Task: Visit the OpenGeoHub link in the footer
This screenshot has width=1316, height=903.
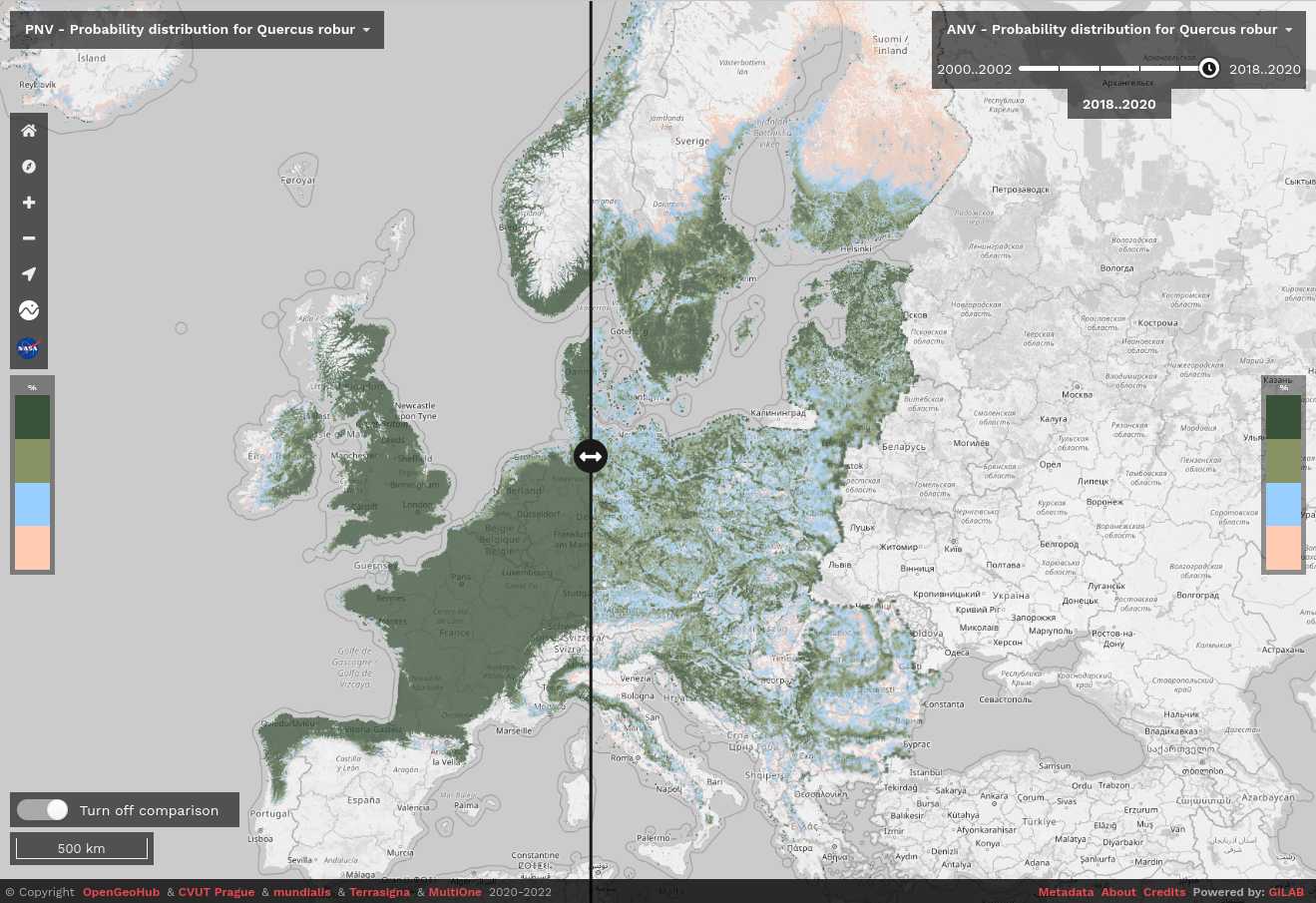Action: (x=121, y=892)
